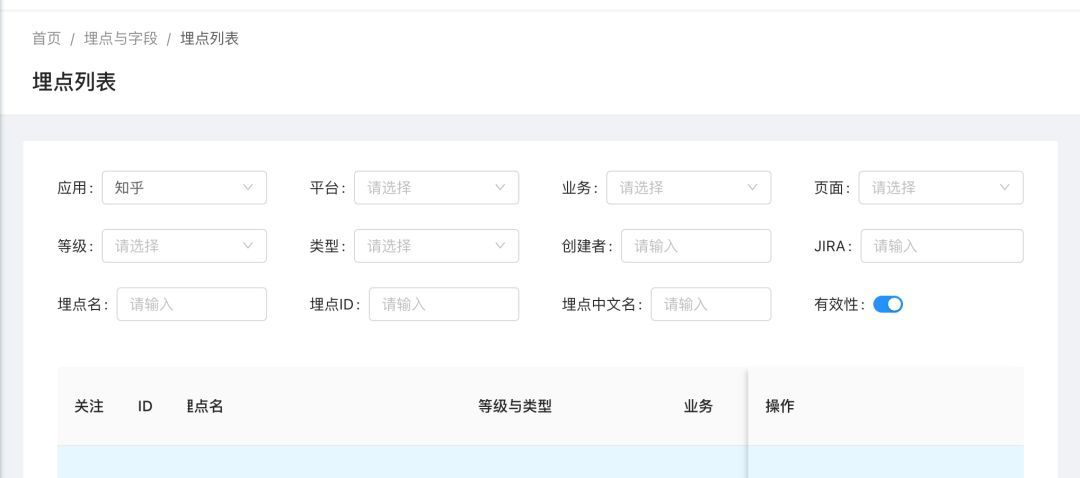Viewport: 1080px width, 478px height.
Task: Open the 等级 select dropdown
Action: (x=184, y=246)
